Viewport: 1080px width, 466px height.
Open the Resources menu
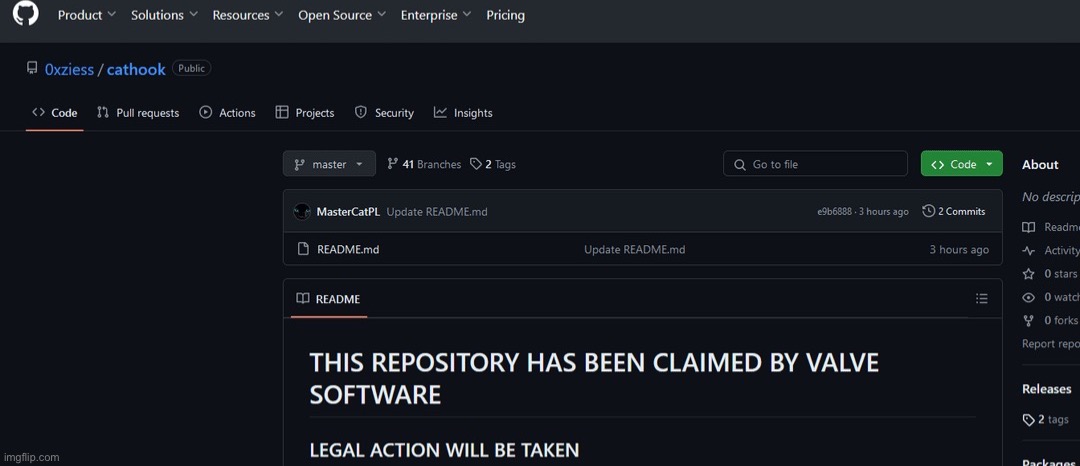tap(247, 15)
